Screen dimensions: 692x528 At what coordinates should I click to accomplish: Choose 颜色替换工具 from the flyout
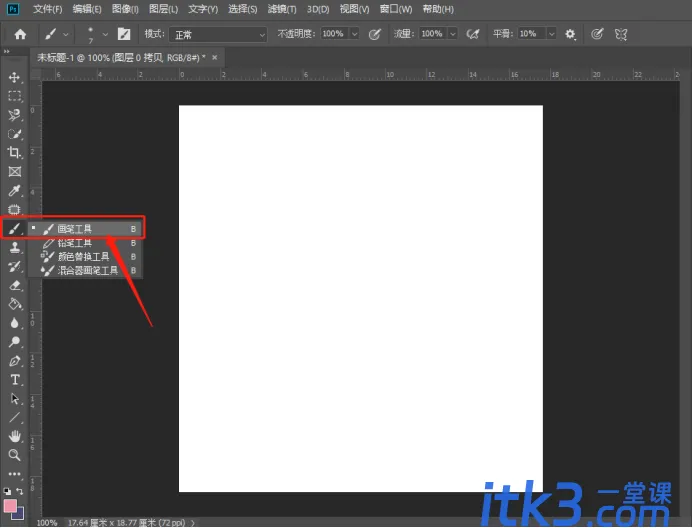[x=85, y=256]
